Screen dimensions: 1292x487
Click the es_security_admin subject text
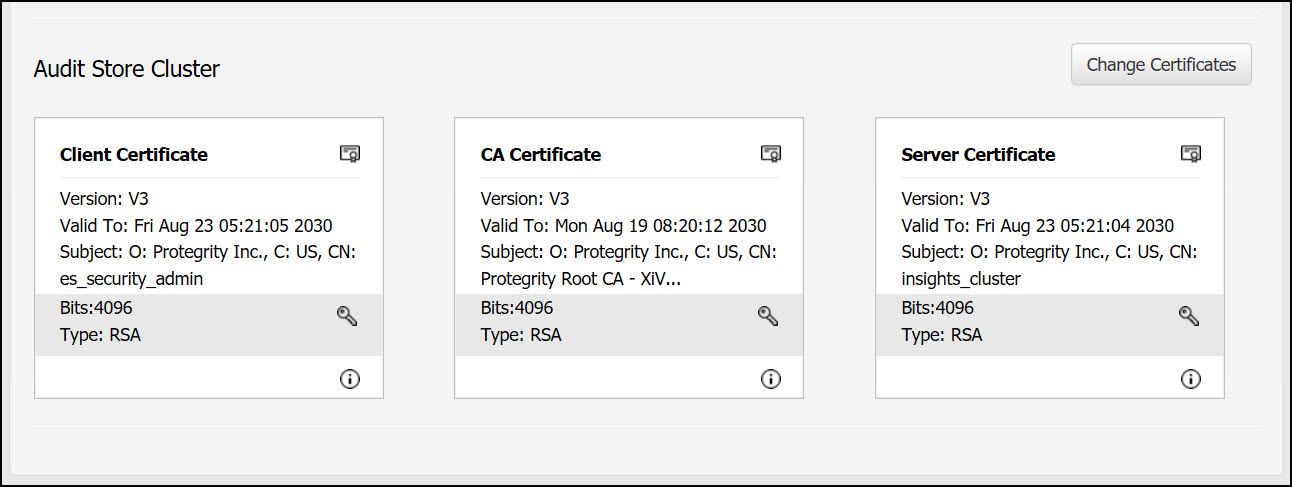pos(131,279)
